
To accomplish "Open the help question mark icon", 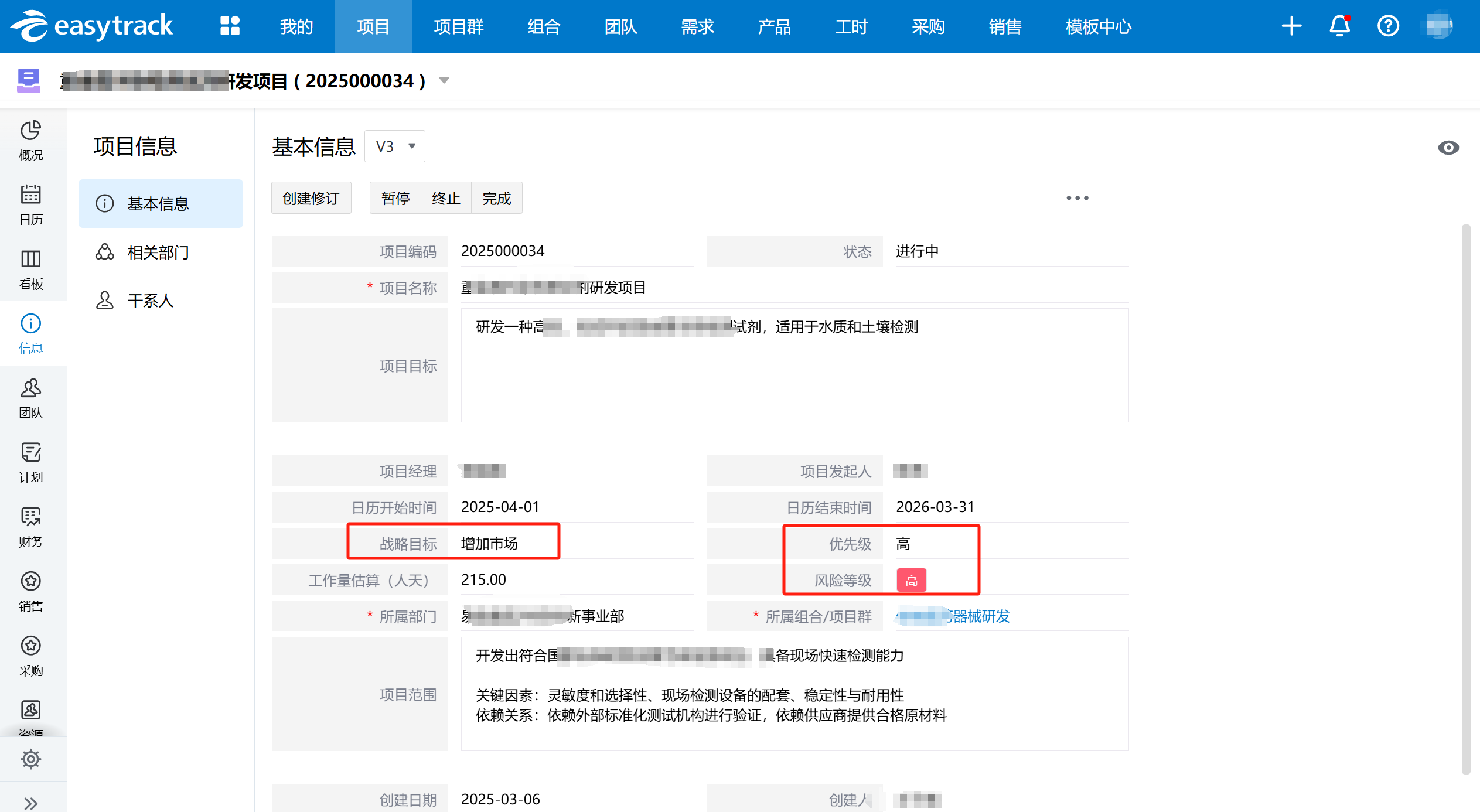I will [1387, 26].
